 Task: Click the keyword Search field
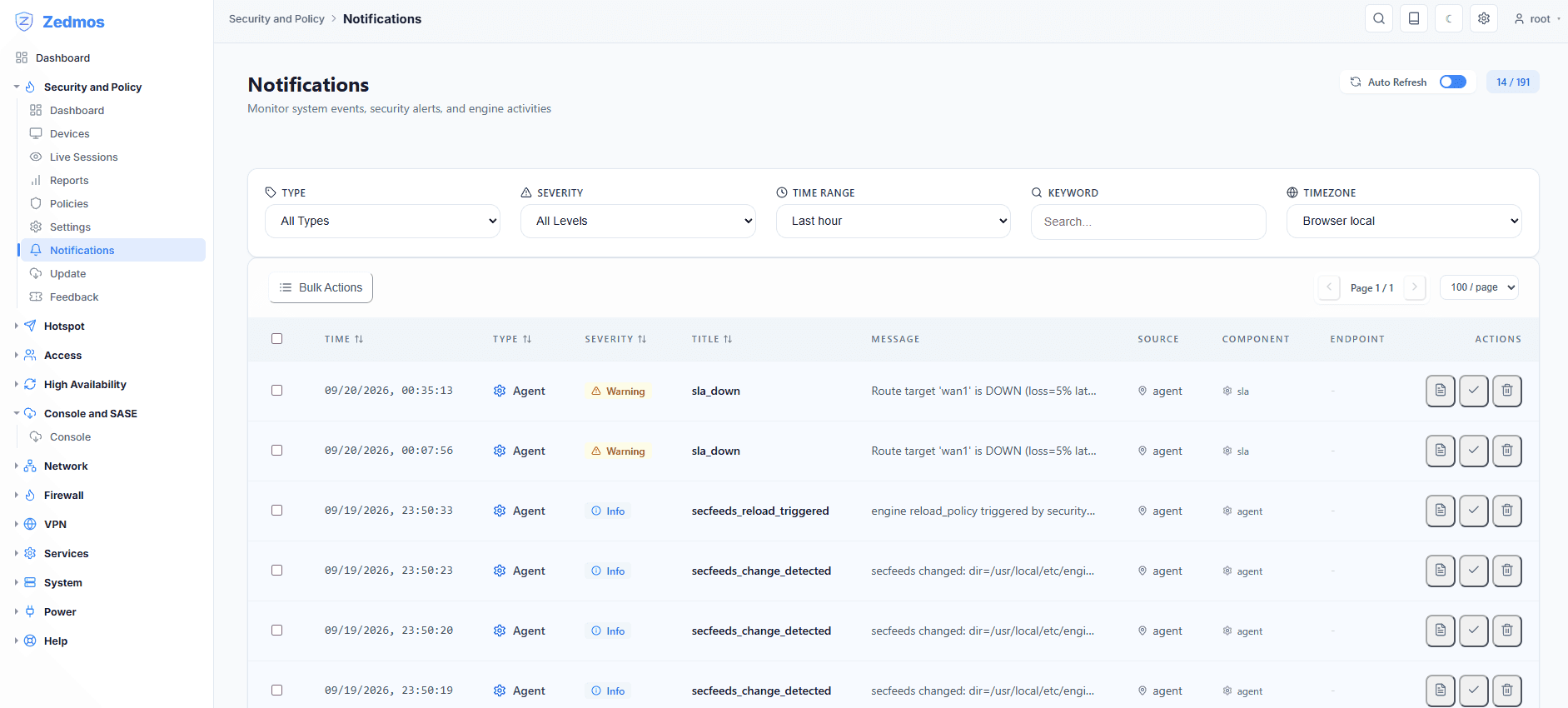[1148, 222]
